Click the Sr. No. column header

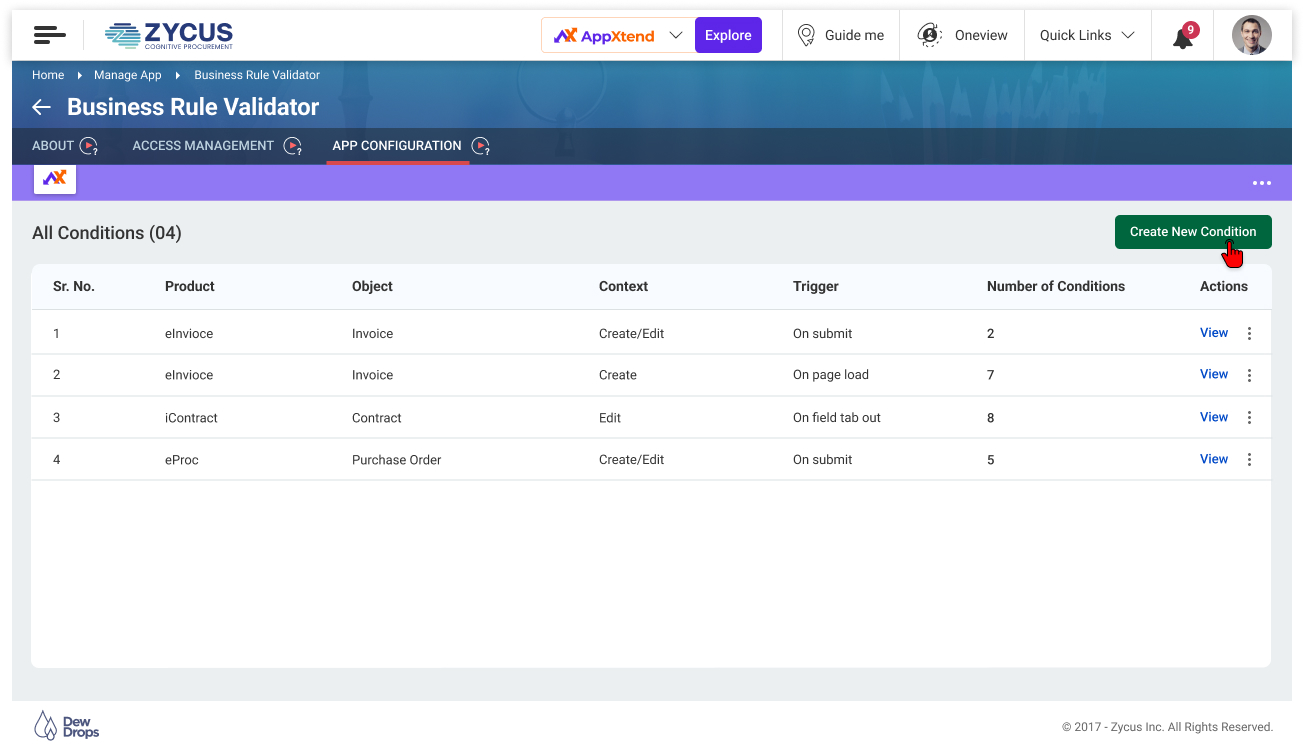point(74,286)
